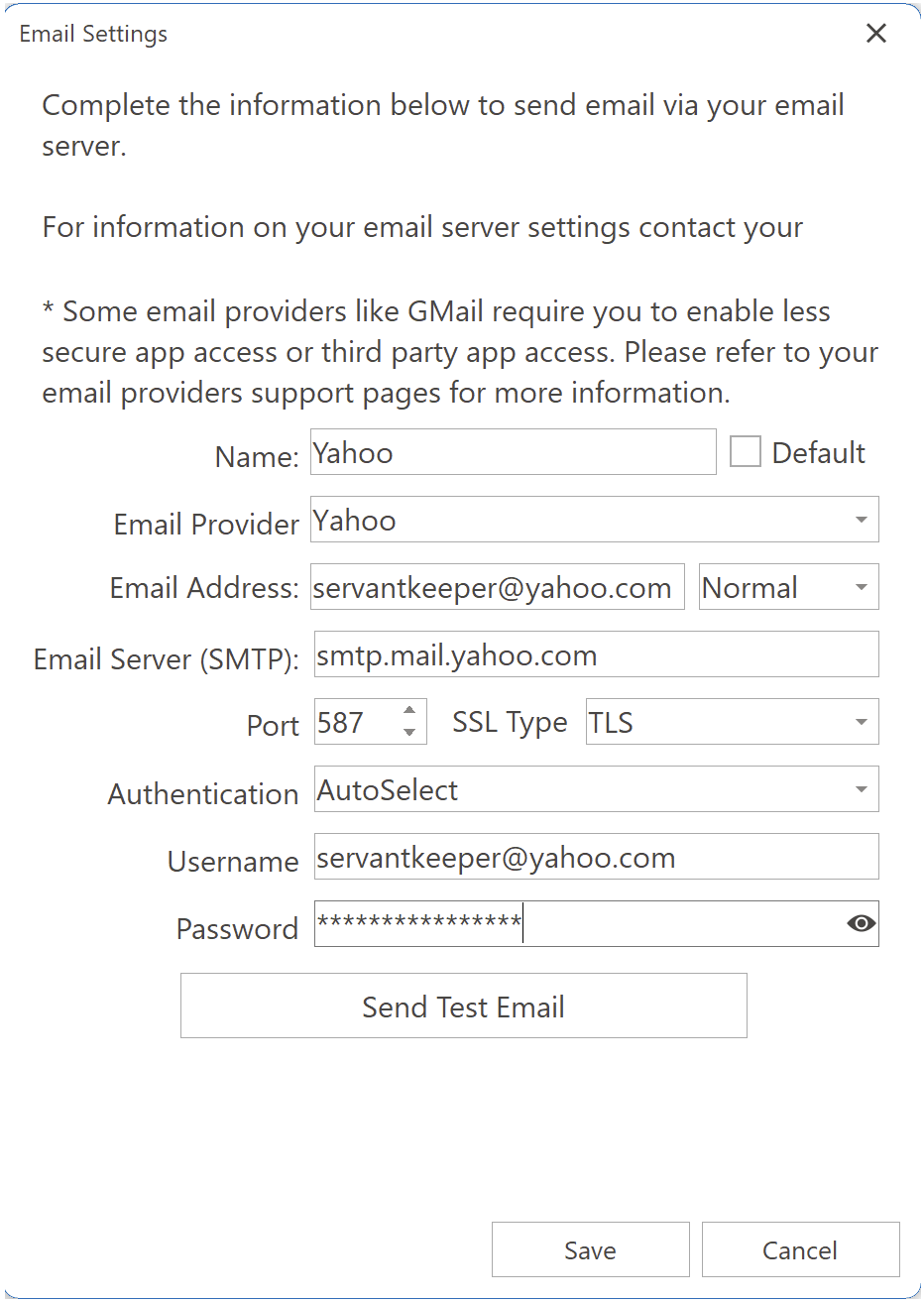Cancel the email configuration
Viewport: 924px width, 1303px height.
800,1249
